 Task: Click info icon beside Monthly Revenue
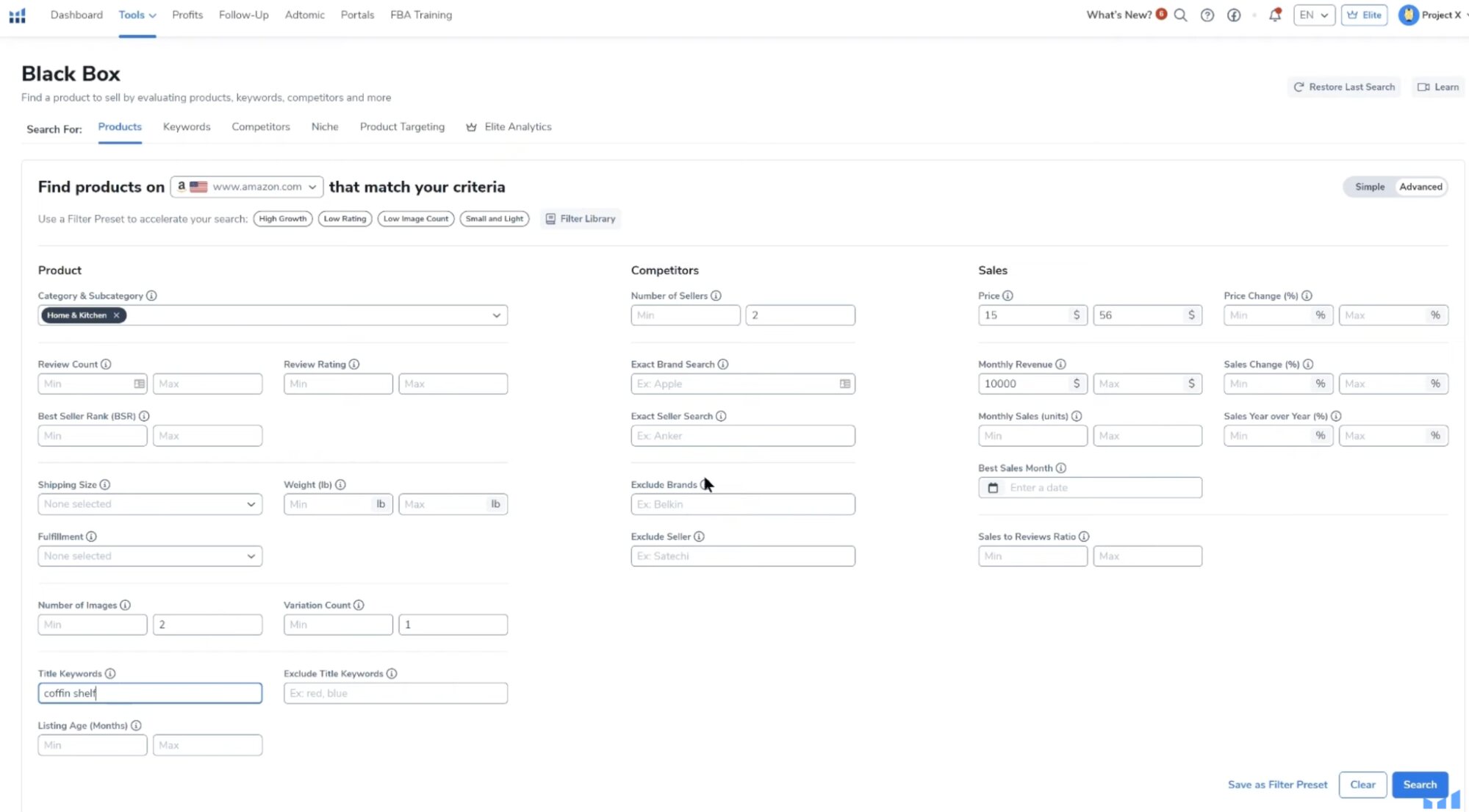(x=1060, y=364)
